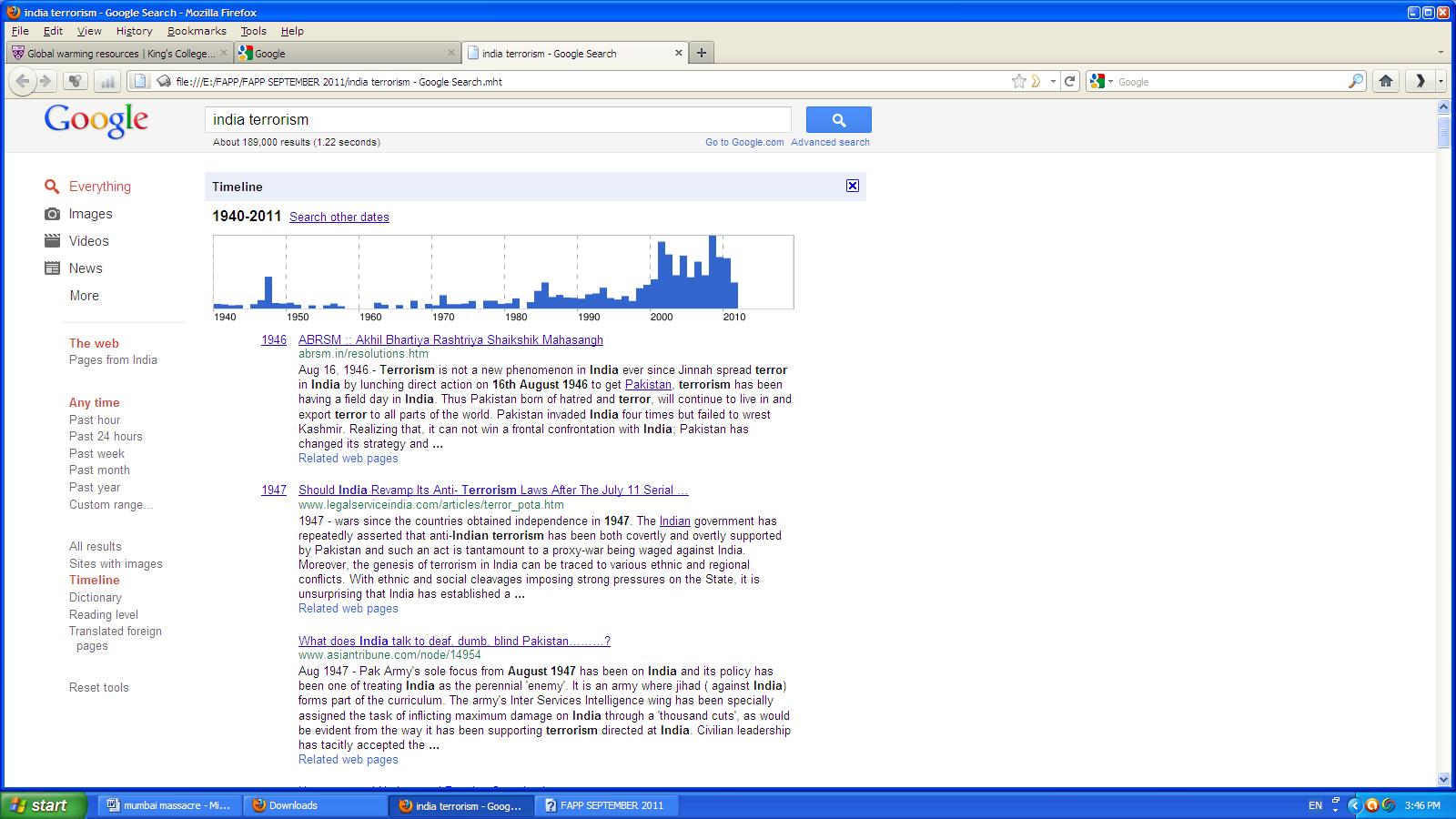Click the three-circles toolbar button beside Forward
Viewport: 1456px width, 819px height.
(76, 81)
